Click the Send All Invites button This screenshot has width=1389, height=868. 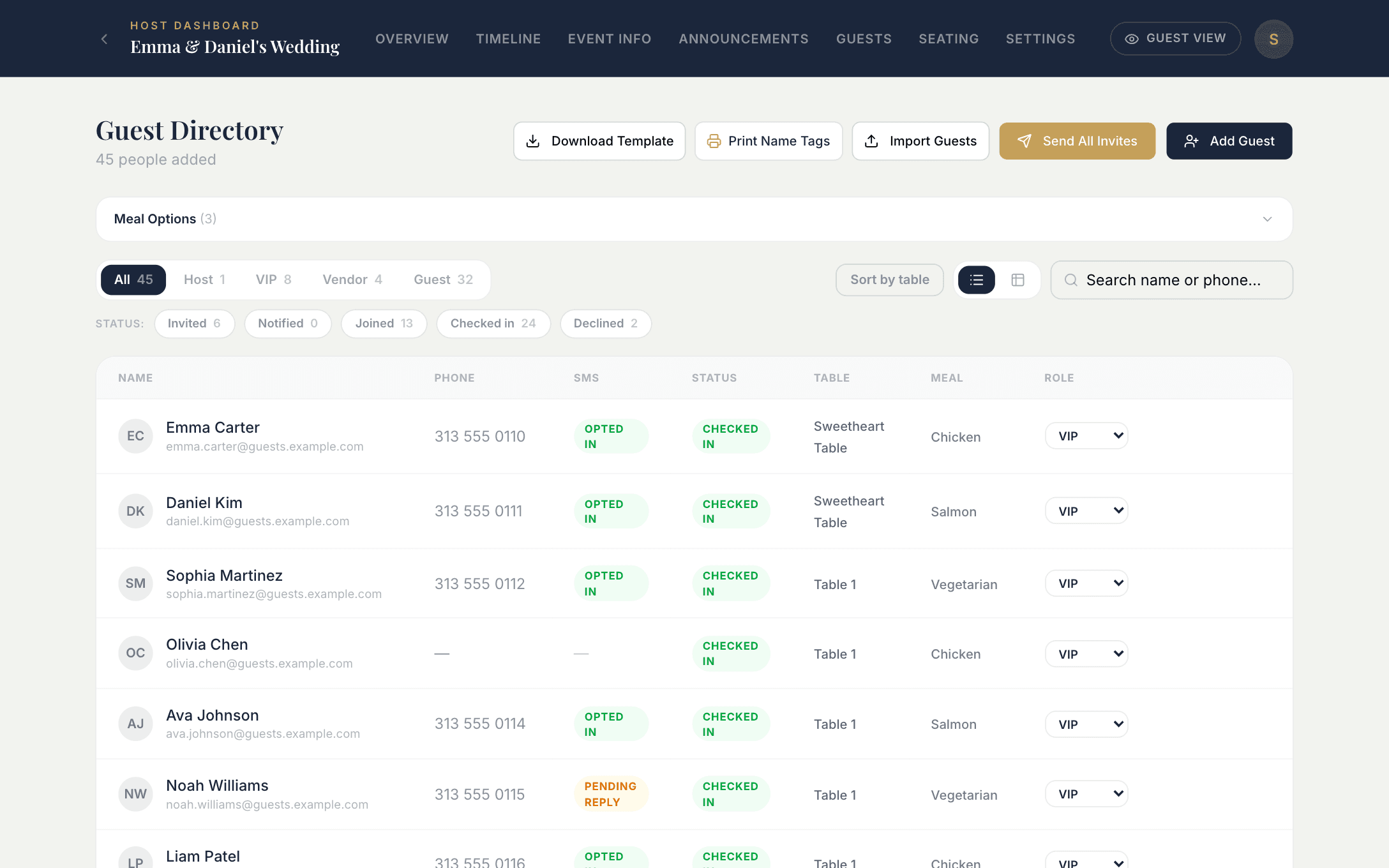pyautogui.click(x=1077, y=141)
